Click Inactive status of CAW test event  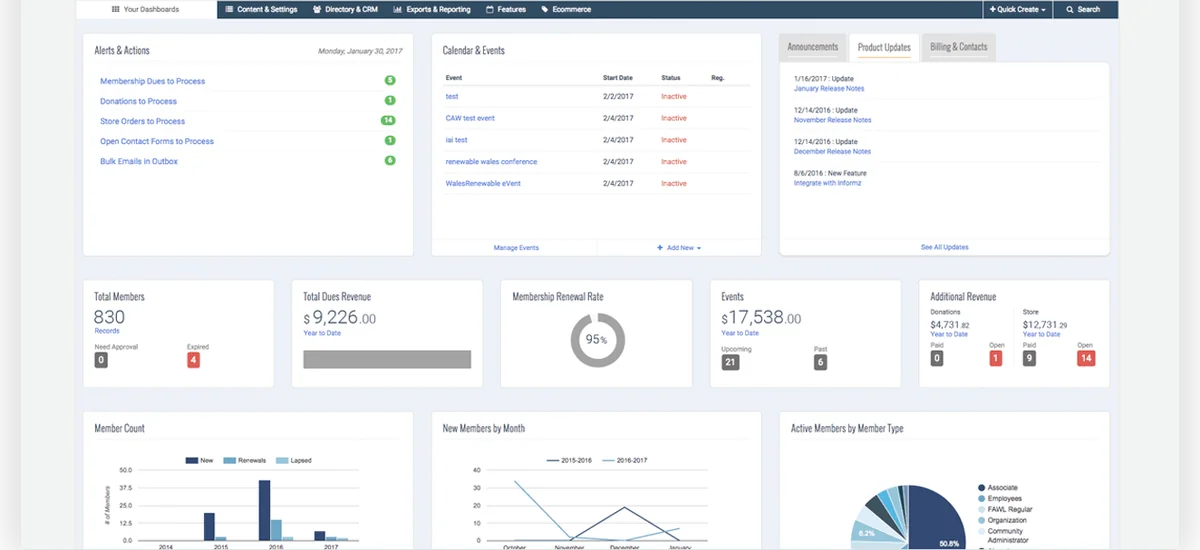tap(674, 118)
